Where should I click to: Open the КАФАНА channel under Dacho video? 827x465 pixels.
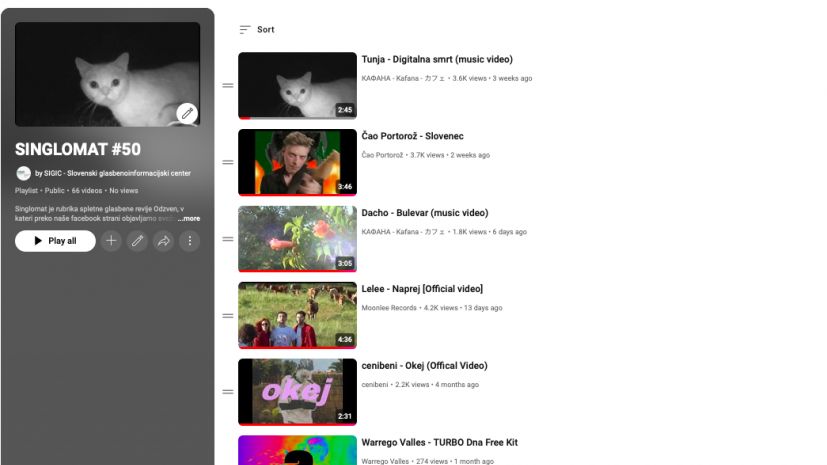[403, 232]
